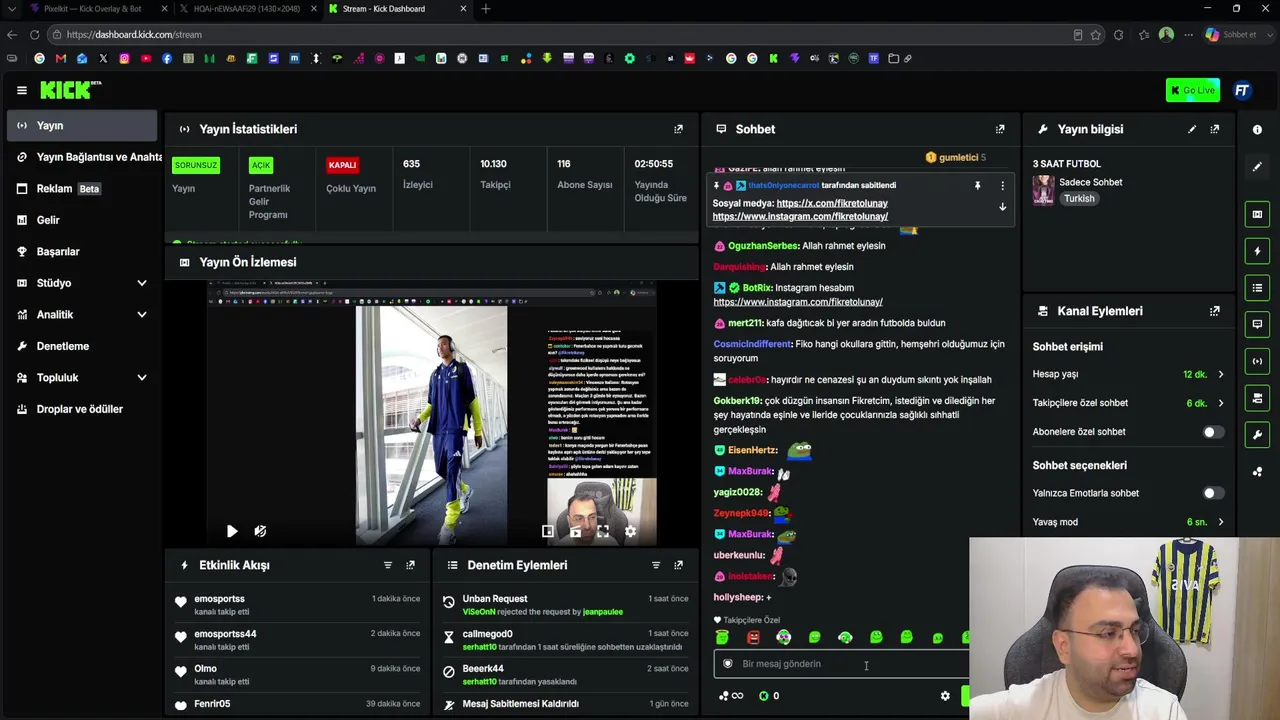Toggle the channel actions widget icon
Image resolution: width=1280 pixels, height=720 pixels.
tap(1257, 398)
